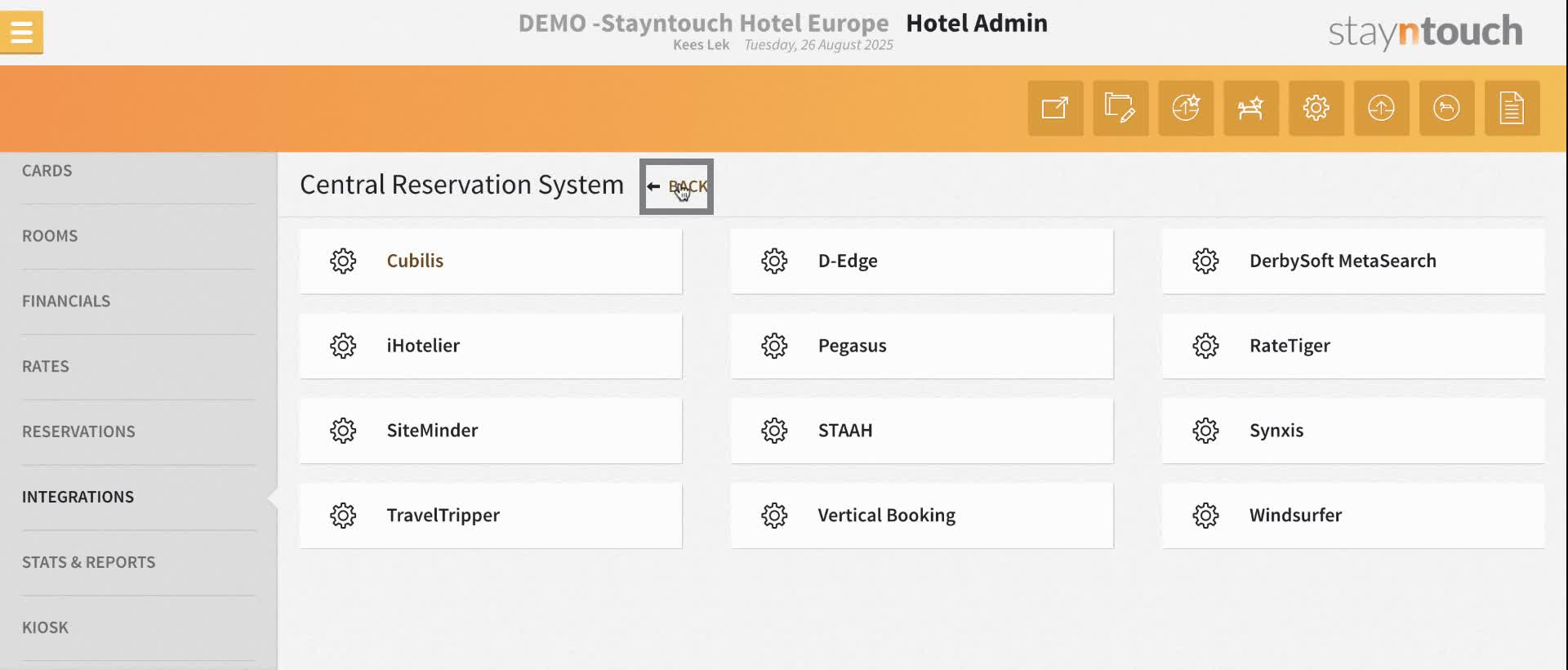The height and width of the screenshot is (670, 1568).
Task: Click the external-link square arrow toolbar icon
Action: pyautogui.click(x=1055, y=108)
